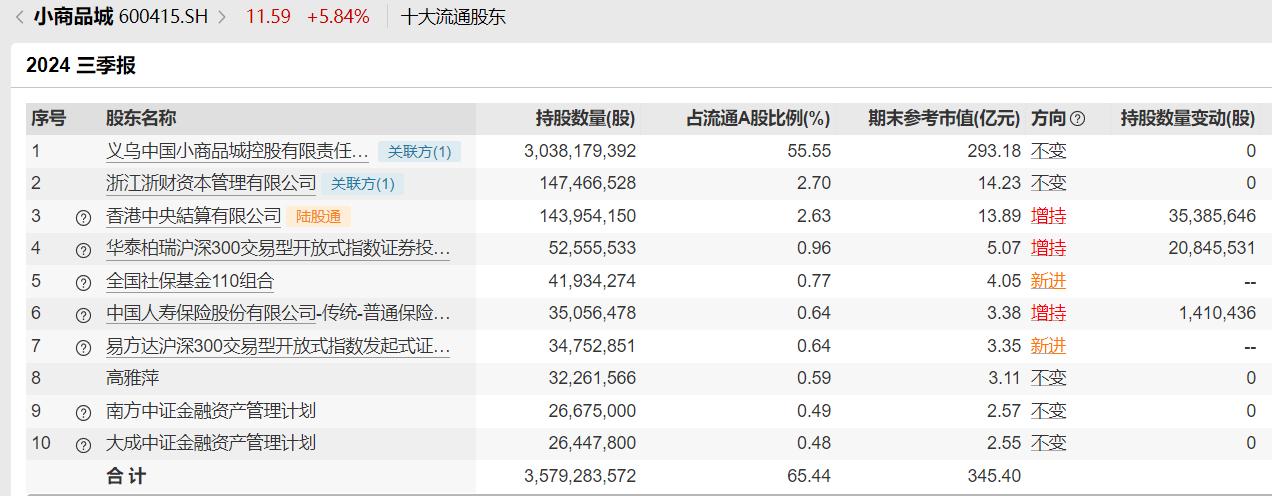This screenshot has width=1272, height=496.
Task: Select market value 293.18
Action: click(x=994, y=151)
